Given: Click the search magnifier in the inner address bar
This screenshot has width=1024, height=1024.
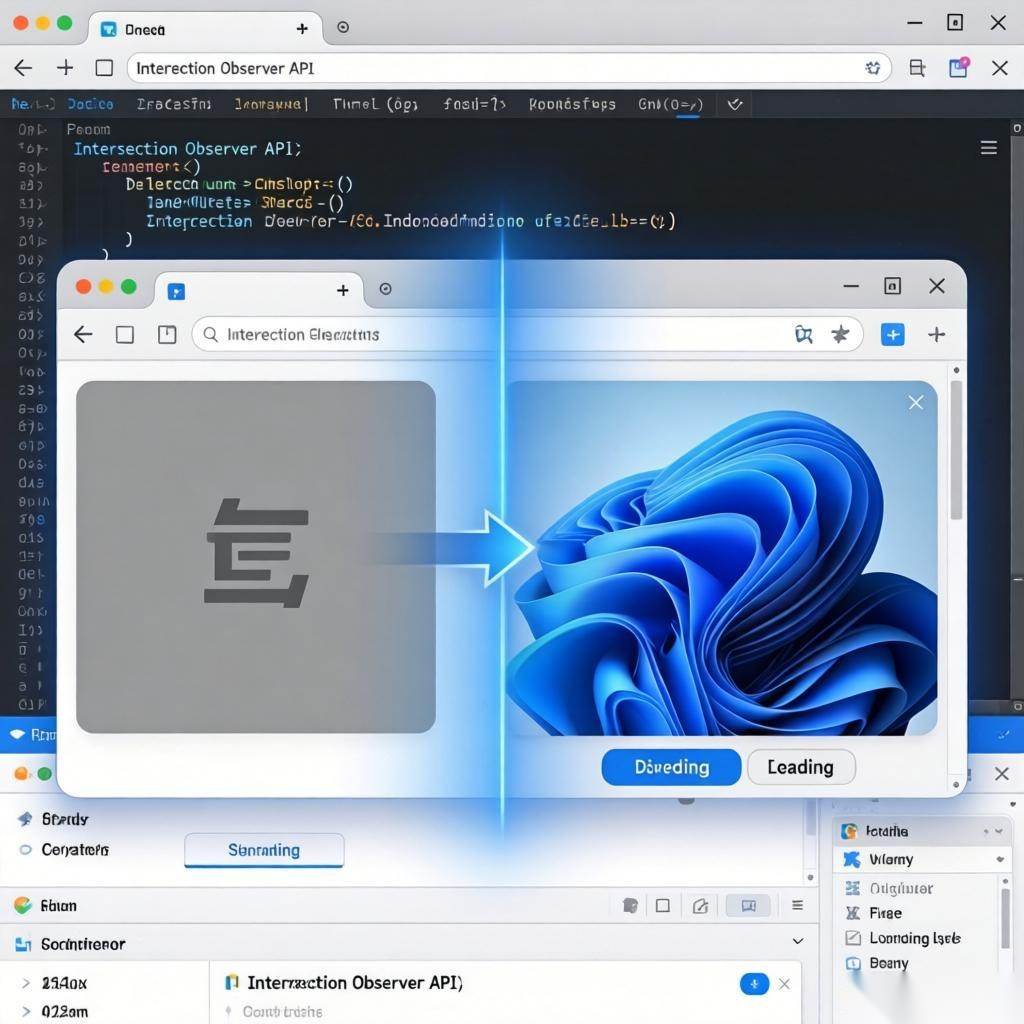Looking at the screenshot, I should (210, 334).
